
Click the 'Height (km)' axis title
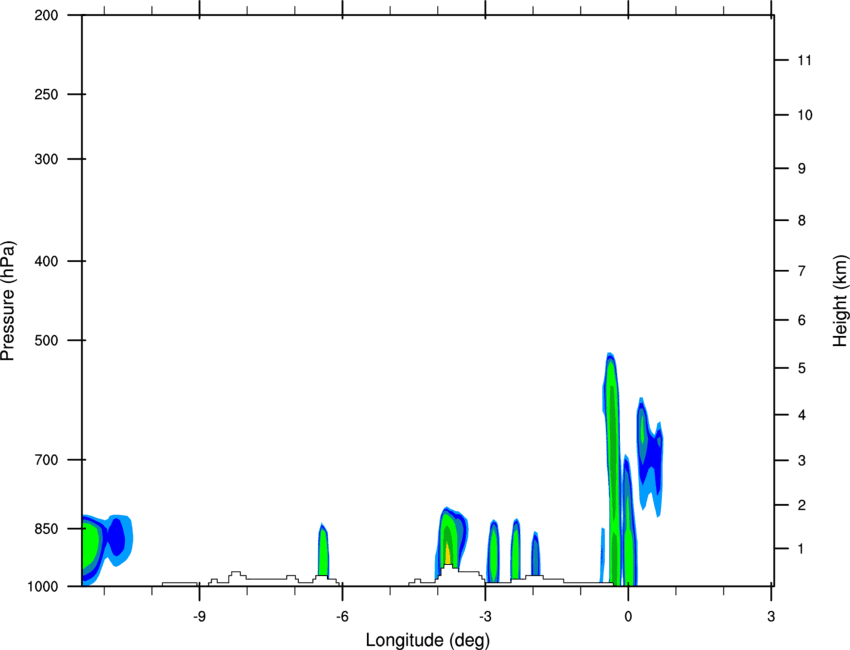[840, 301]
